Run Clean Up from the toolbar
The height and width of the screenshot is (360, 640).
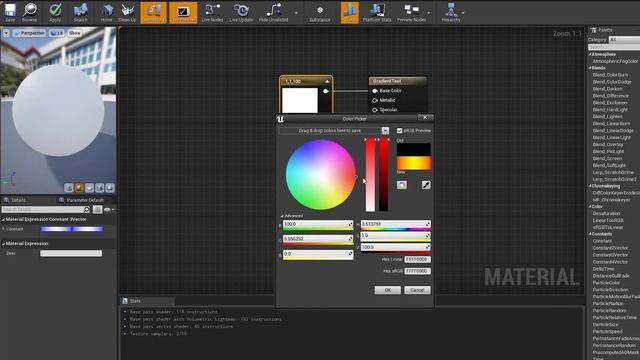click(127, 12)
